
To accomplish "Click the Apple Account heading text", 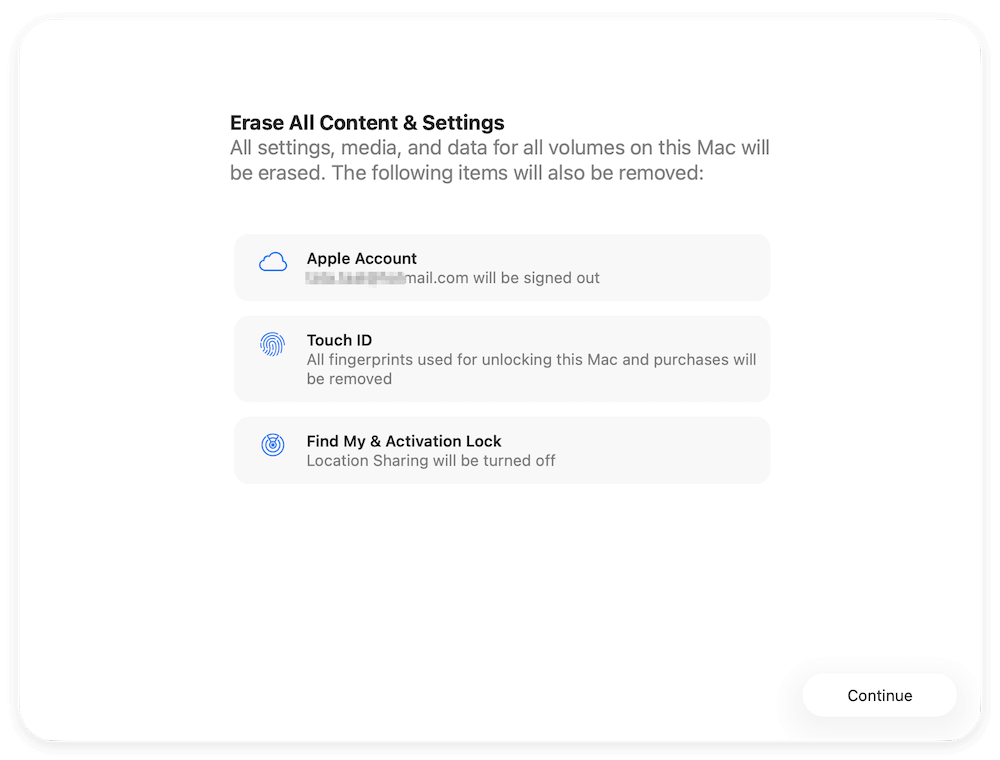I will 361,258.
